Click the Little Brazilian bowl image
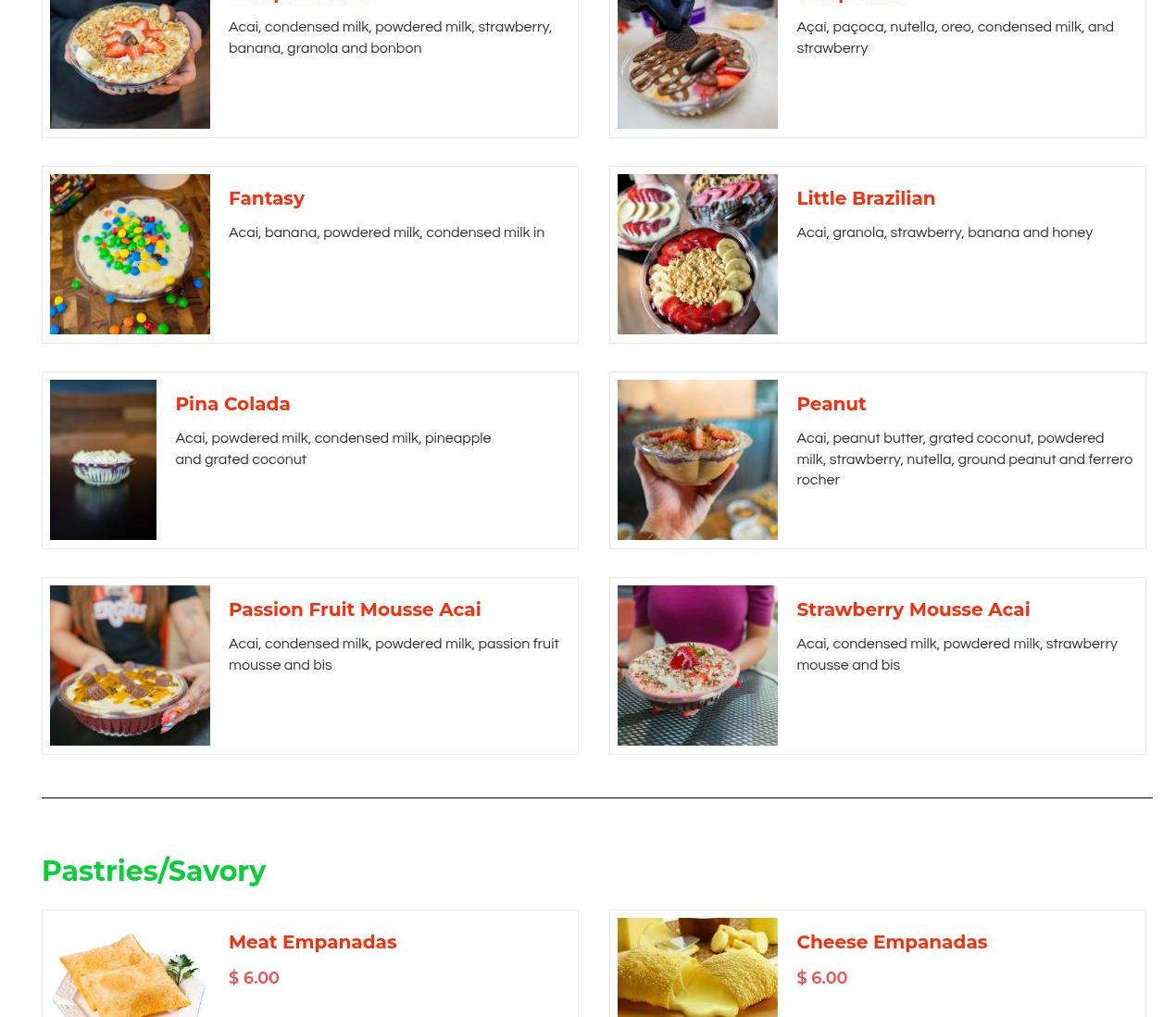This screenshot has width=1176, height=1017. [x=697, y=254]
